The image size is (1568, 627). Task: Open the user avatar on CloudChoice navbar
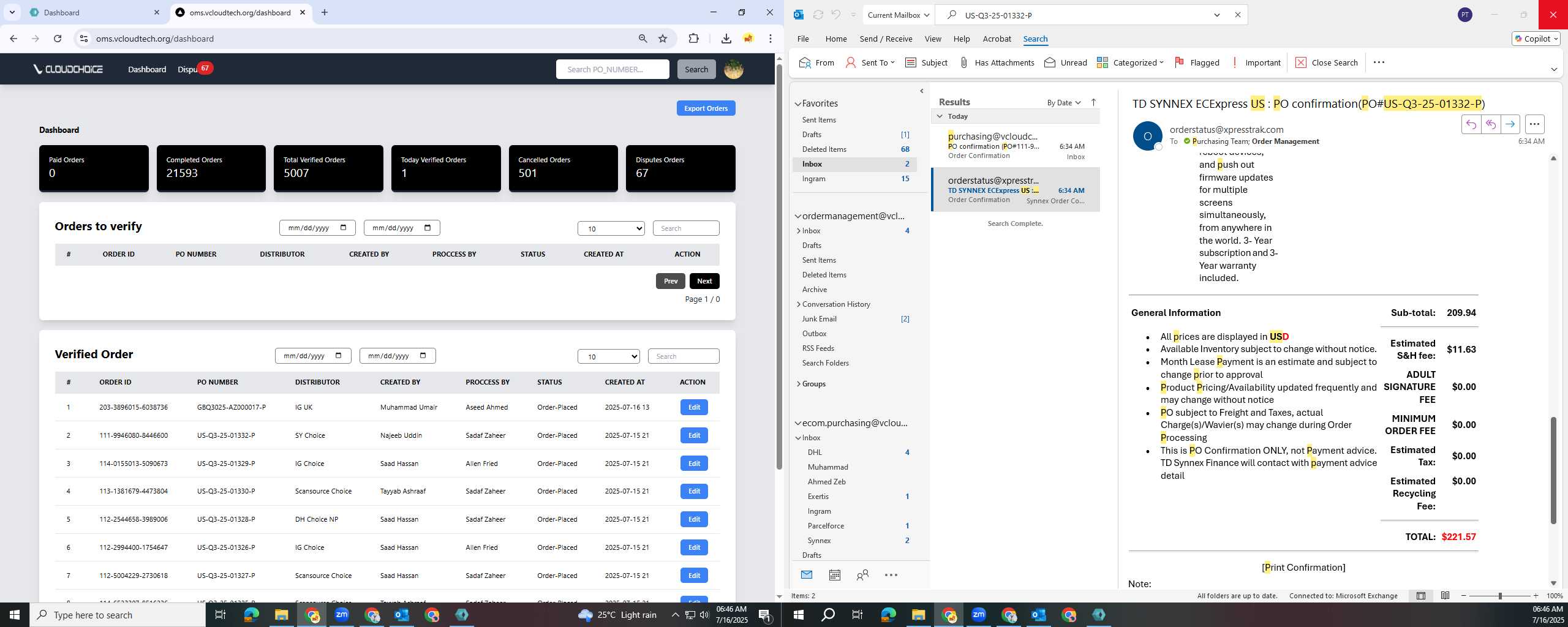[x=734, y=69]
